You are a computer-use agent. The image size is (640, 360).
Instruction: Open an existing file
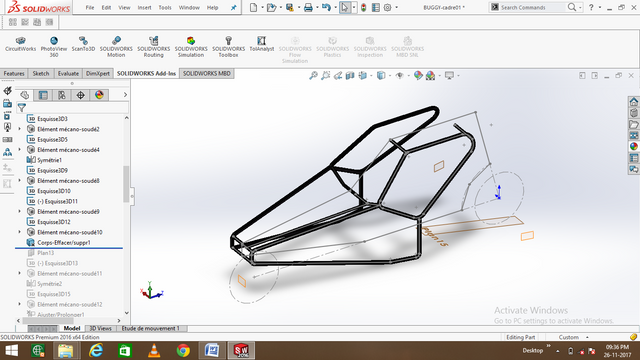271,7
